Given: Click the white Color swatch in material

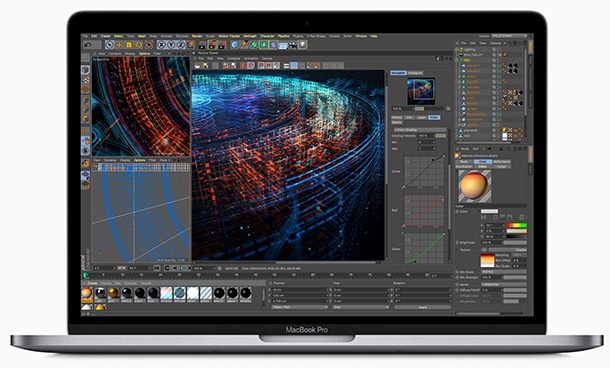Looking at the screenshot, I should coord(489,211).
